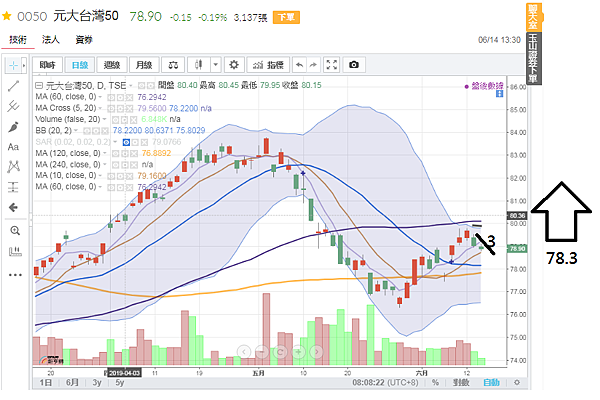
Task: Open the compare symbols scale icon
Action: point(172,64)
